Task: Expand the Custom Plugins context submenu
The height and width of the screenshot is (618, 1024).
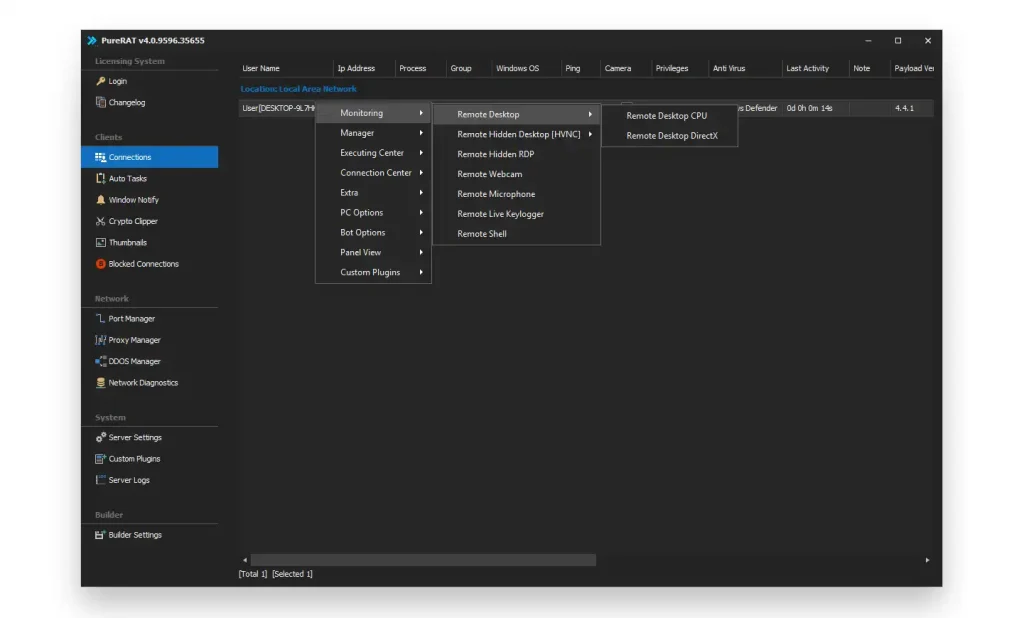Action: pos(421,272)
